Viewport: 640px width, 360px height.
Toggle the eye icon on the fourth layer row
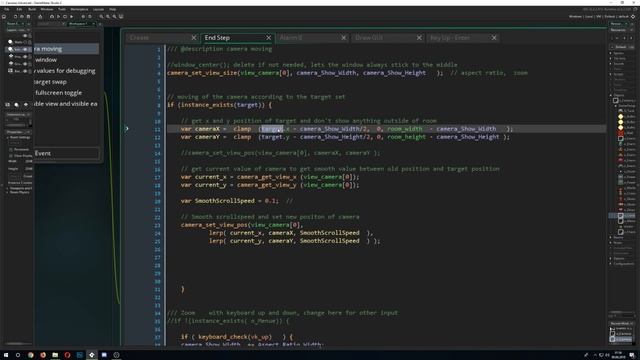(x=25, y=64)
